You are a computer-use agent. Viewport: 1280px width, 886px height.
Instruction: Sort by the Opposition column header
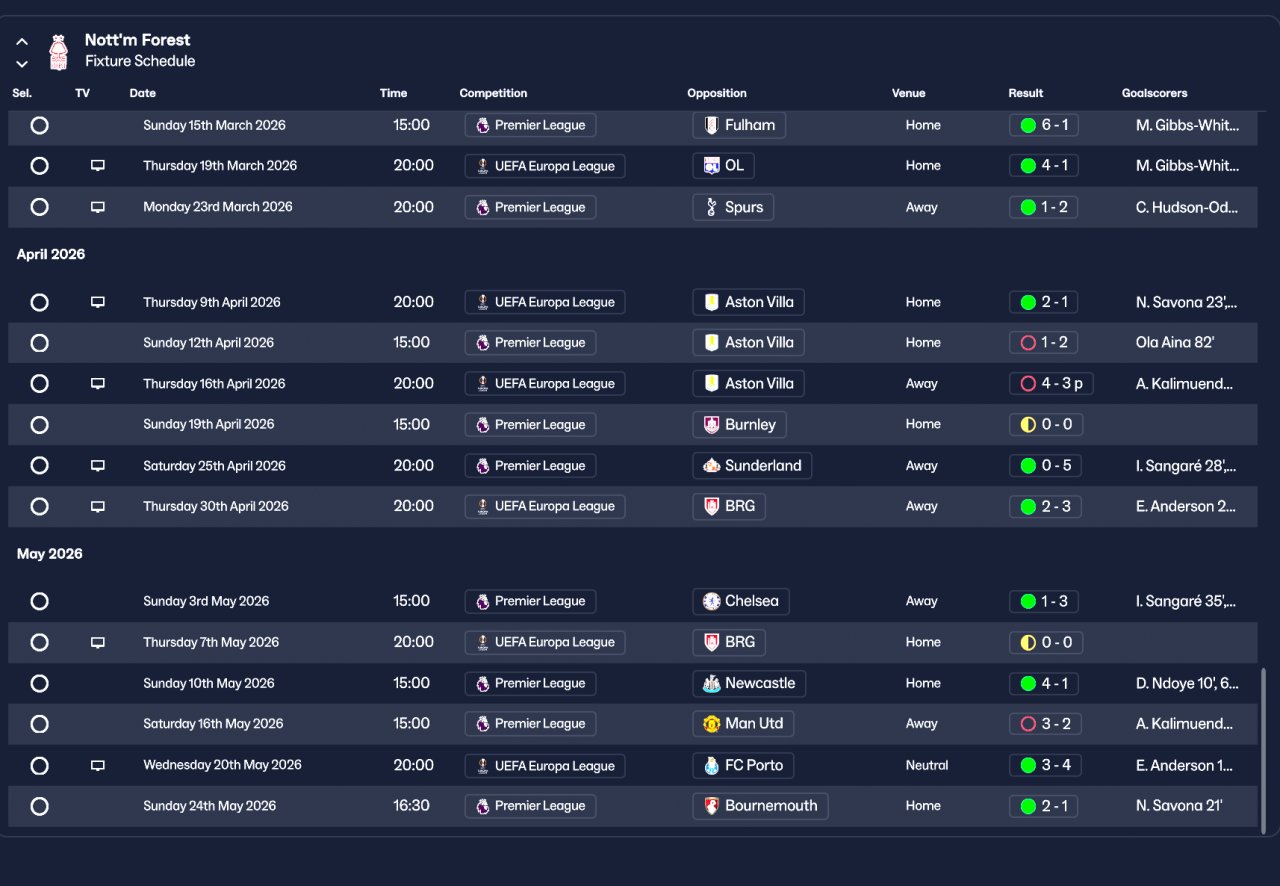(x=717, y=93)
